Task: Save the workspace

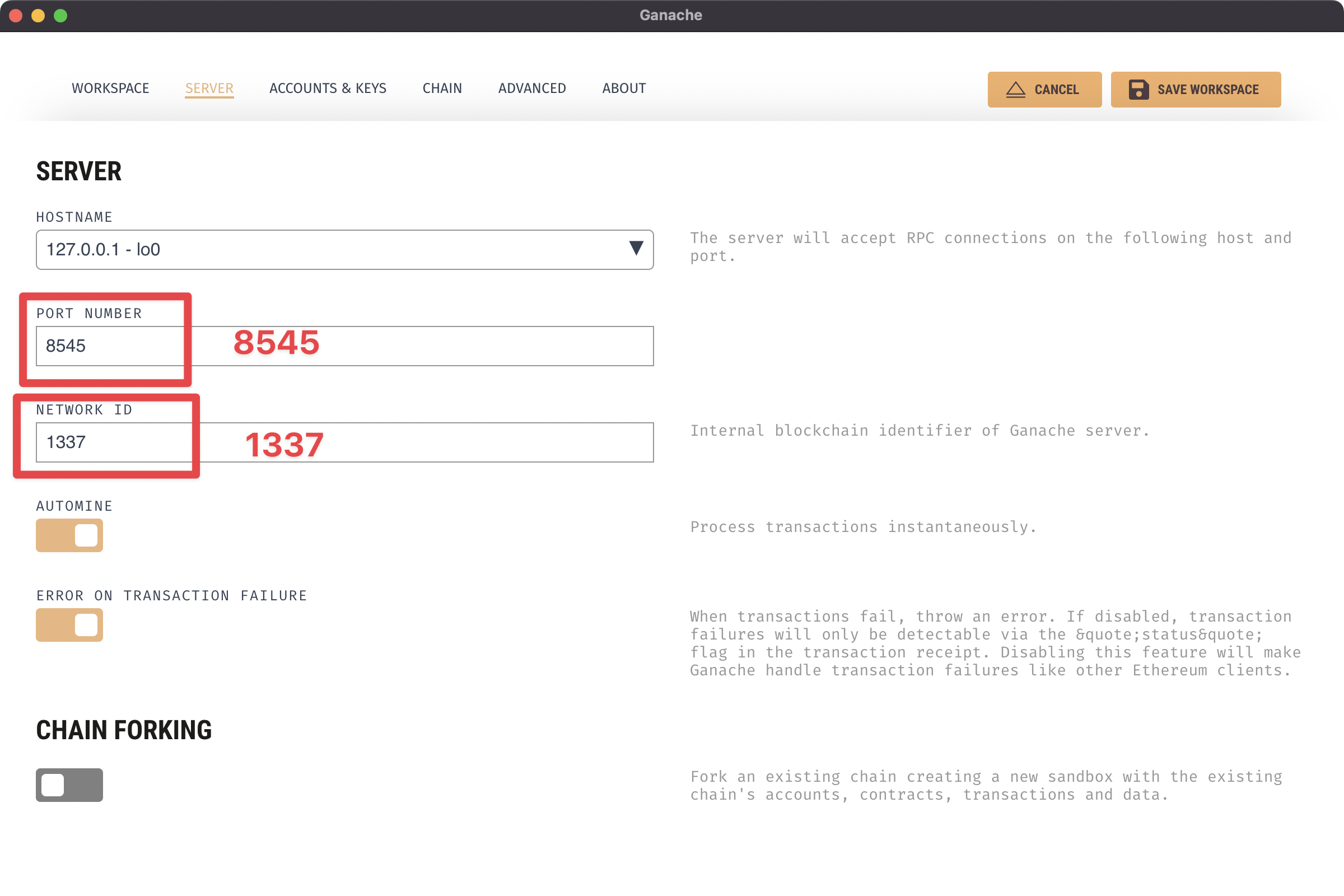Action: pos(1196,90)
